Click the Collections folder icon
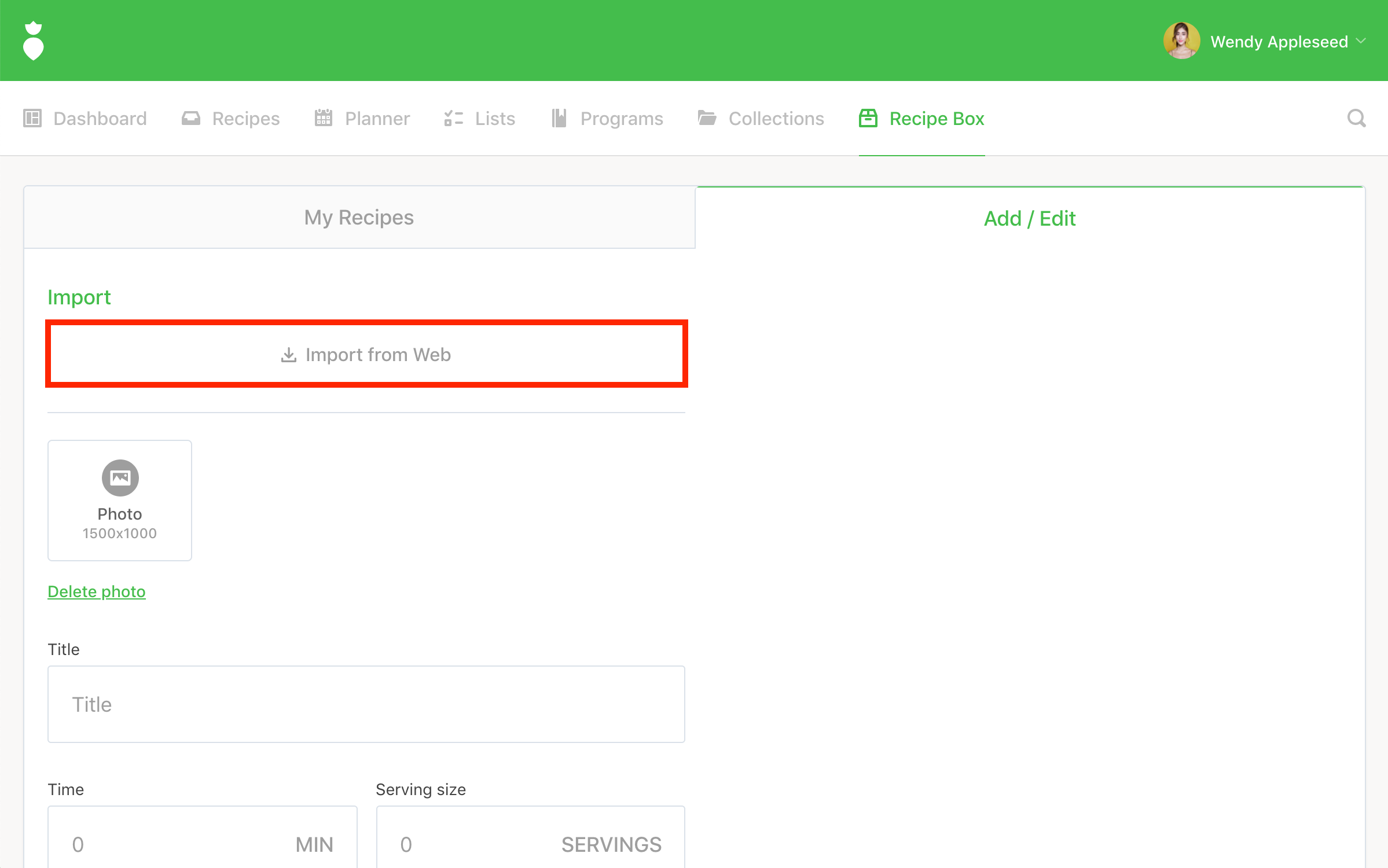Image resolution: width=1388 pixels, height=868 pixels. [707, 118]
